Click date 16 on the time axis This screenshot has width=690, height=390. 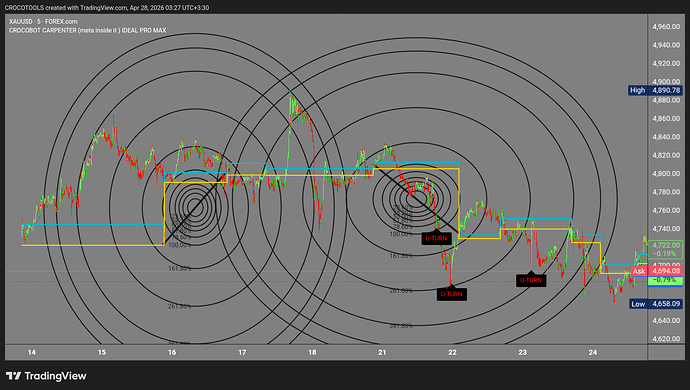[x=172, y=352]
